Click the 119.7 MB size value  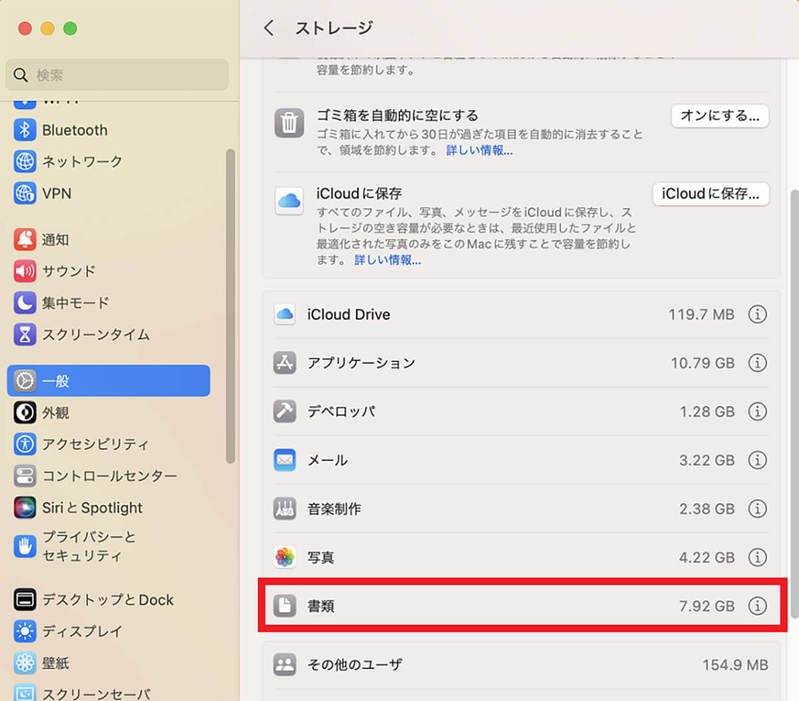702,314
